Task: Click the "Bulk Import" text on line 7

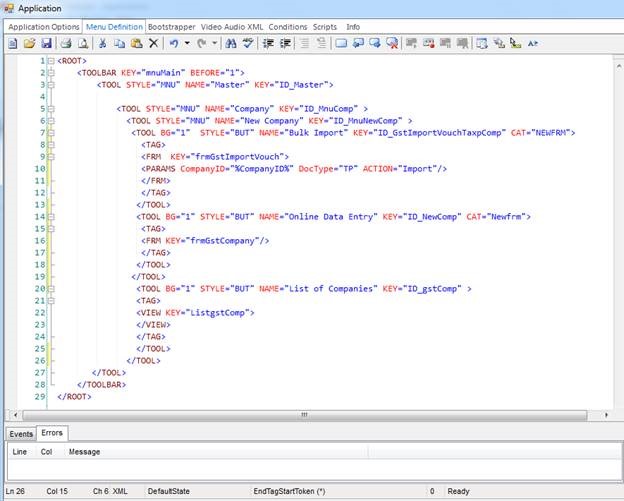Action: [x=318, y=133]
